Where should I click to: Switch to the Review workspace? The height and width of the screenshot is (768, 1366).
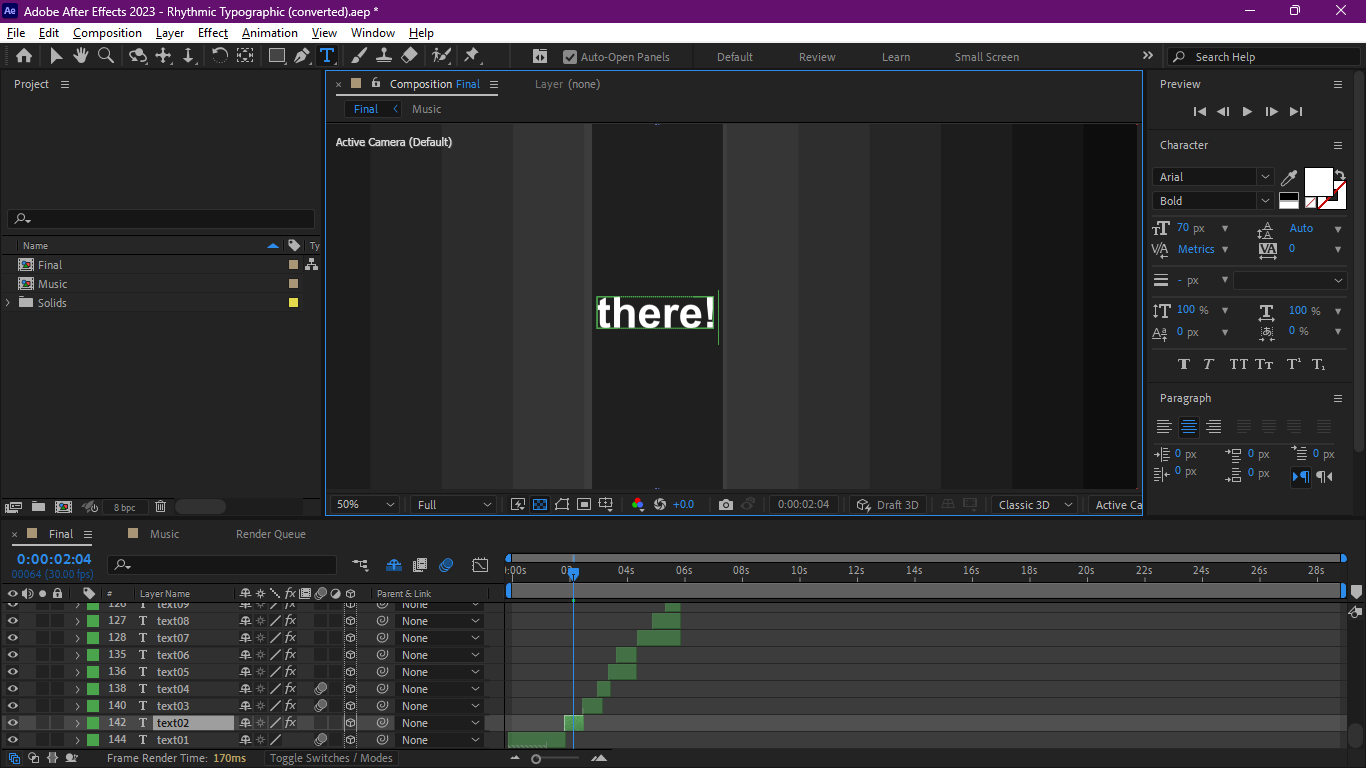(817, 57)
